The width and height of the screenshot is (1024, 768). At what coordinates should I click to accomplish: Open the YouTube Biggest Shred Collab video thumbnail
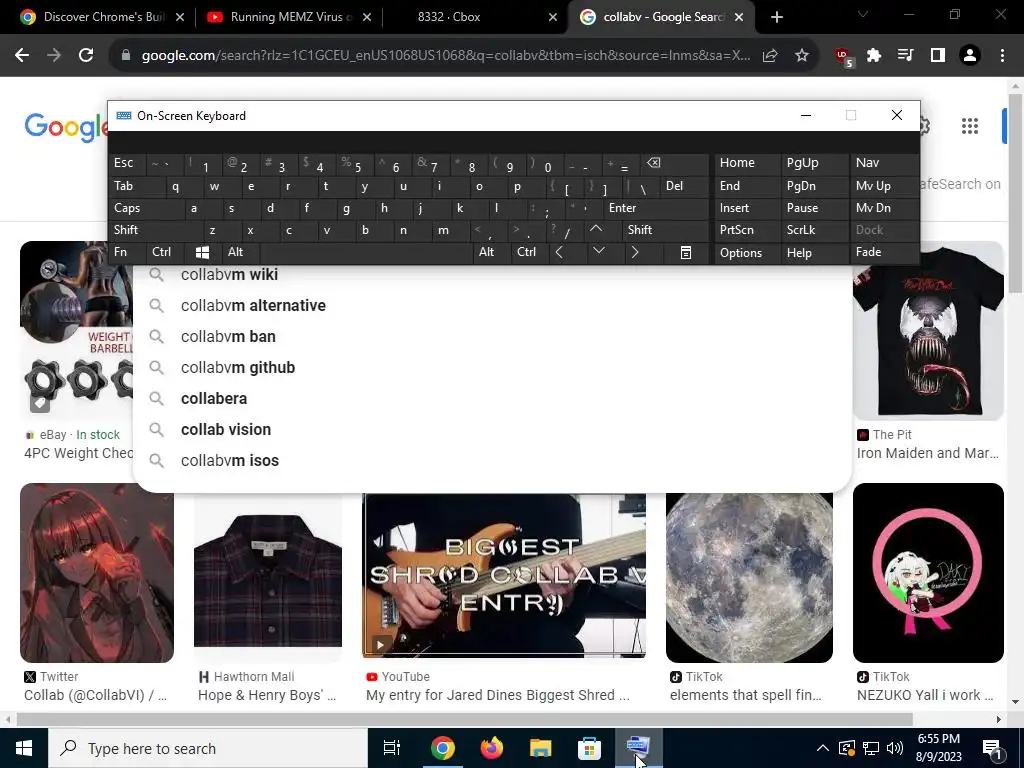[504, 575]
